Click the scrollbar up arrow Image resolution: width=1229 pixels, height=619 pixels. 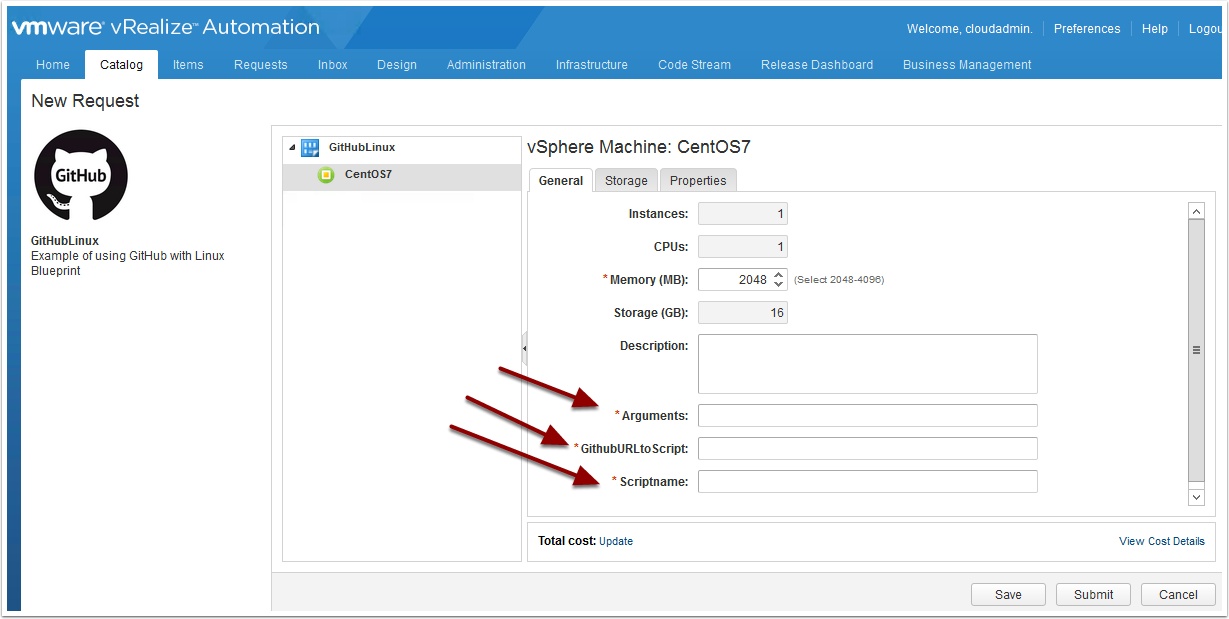click(1196, 211)
